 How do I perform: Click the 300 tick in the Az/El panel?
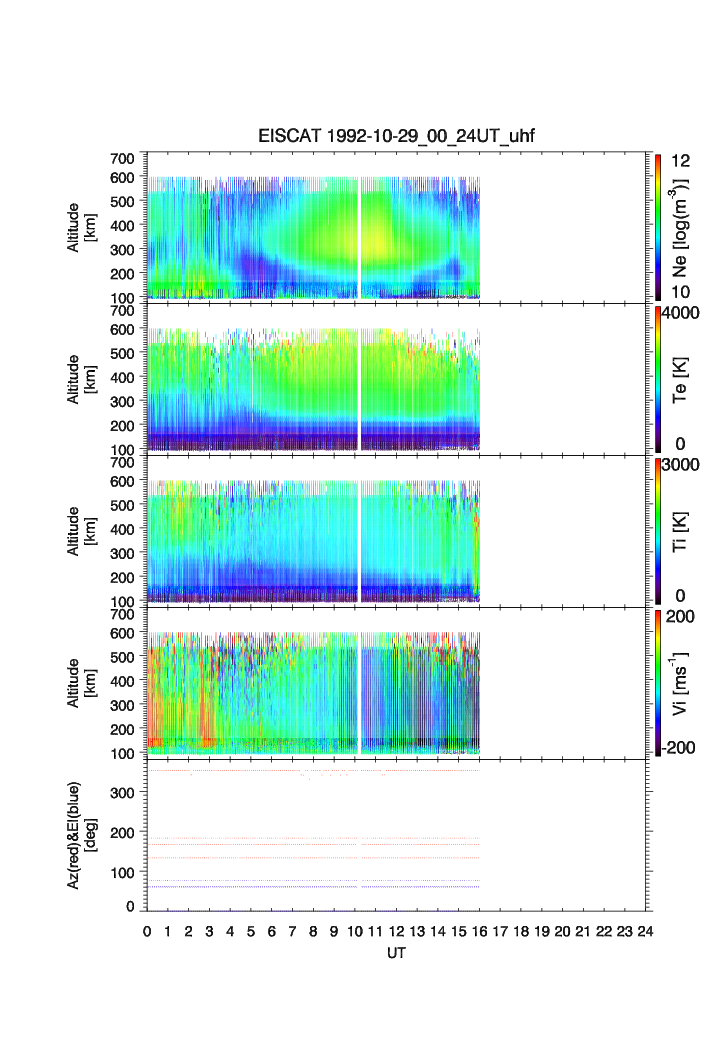(x=123, y=793)
